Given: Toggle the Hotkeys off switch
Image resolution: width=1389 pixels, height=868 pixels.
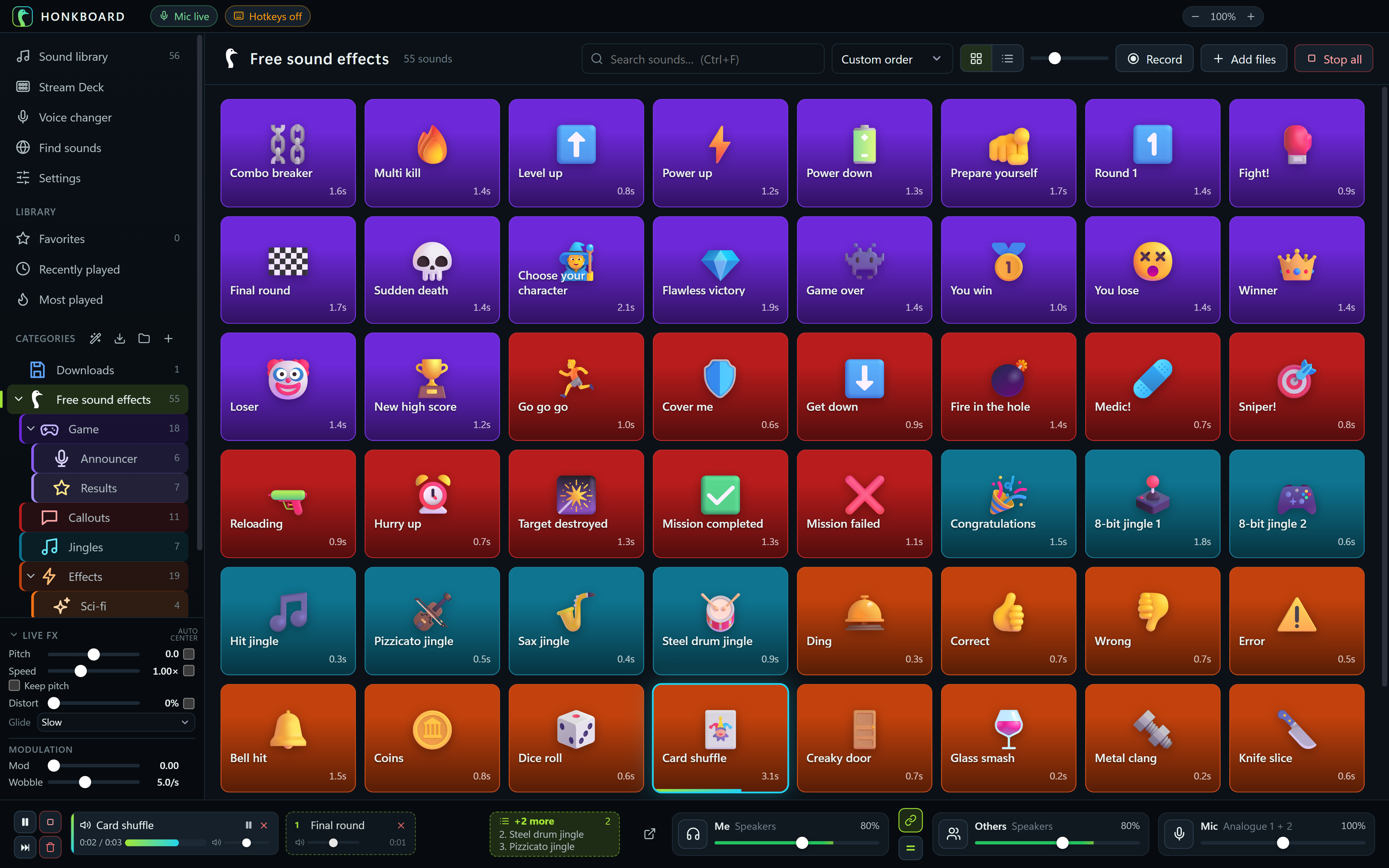Looking at the screenshot, I should click(x=267, y=17).
